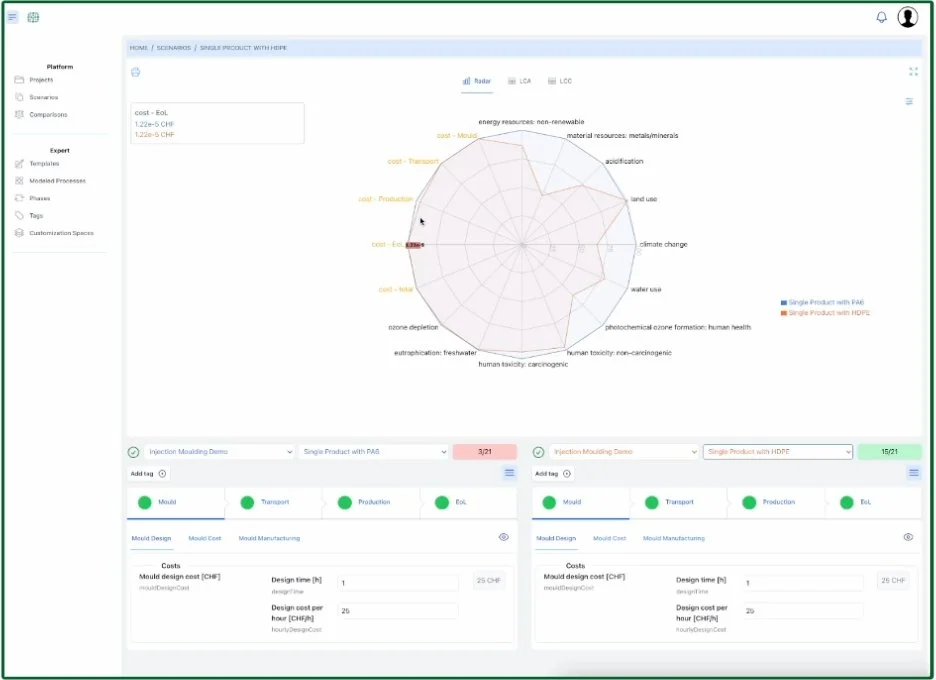
Task: Edit the left Design cost per hour field
Action: [398, 611]
